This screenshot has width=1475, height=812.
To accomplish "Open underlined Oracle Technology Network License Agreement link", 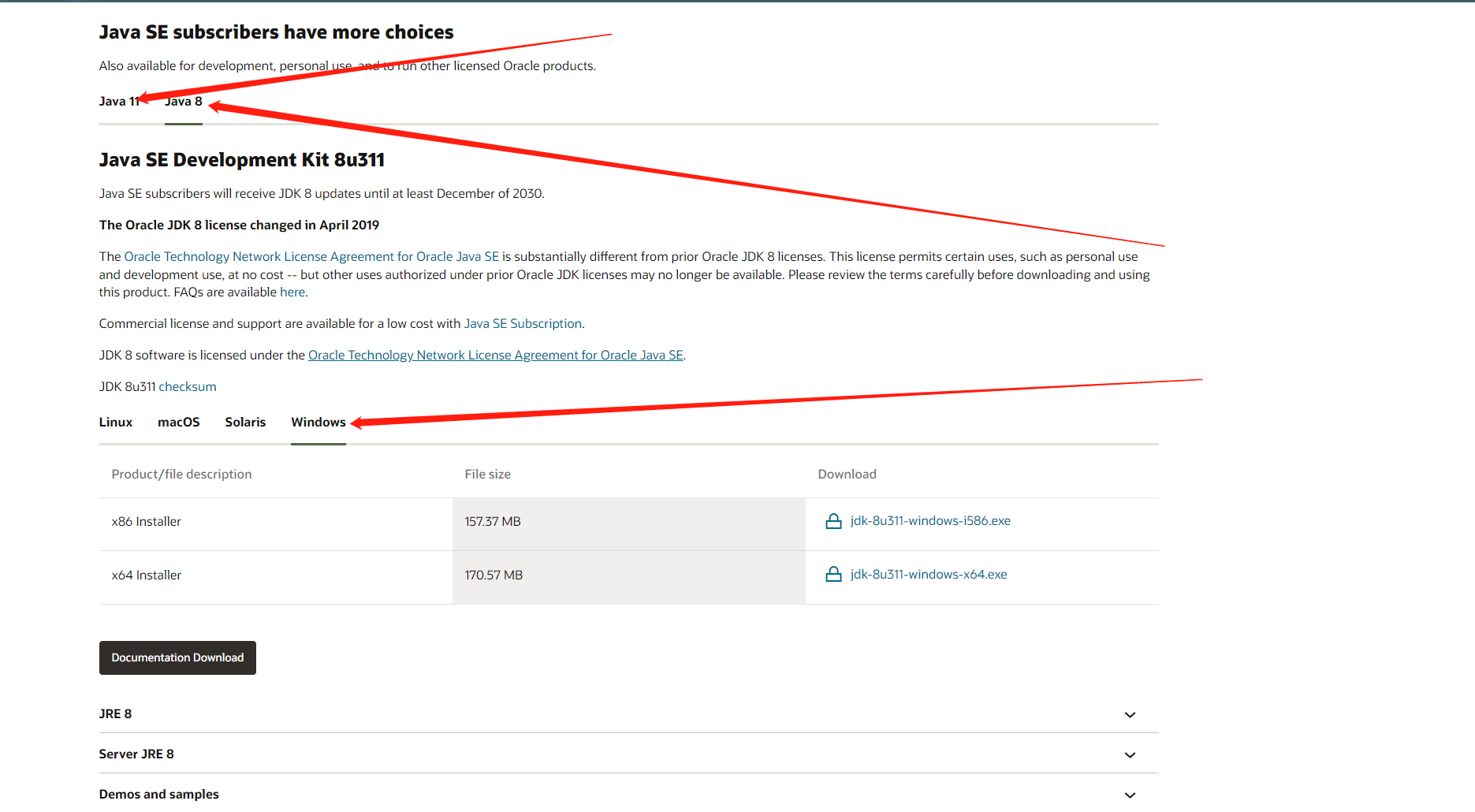I will click(495, 356).
